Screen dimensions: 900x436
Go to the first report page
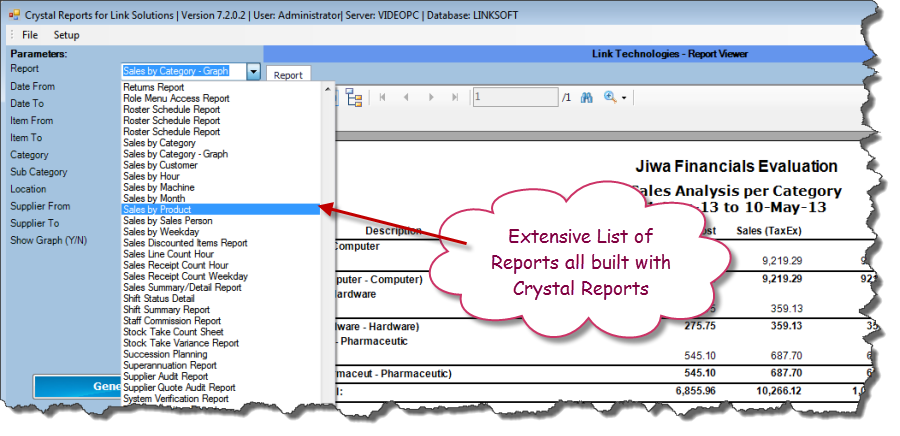(382, 98)
